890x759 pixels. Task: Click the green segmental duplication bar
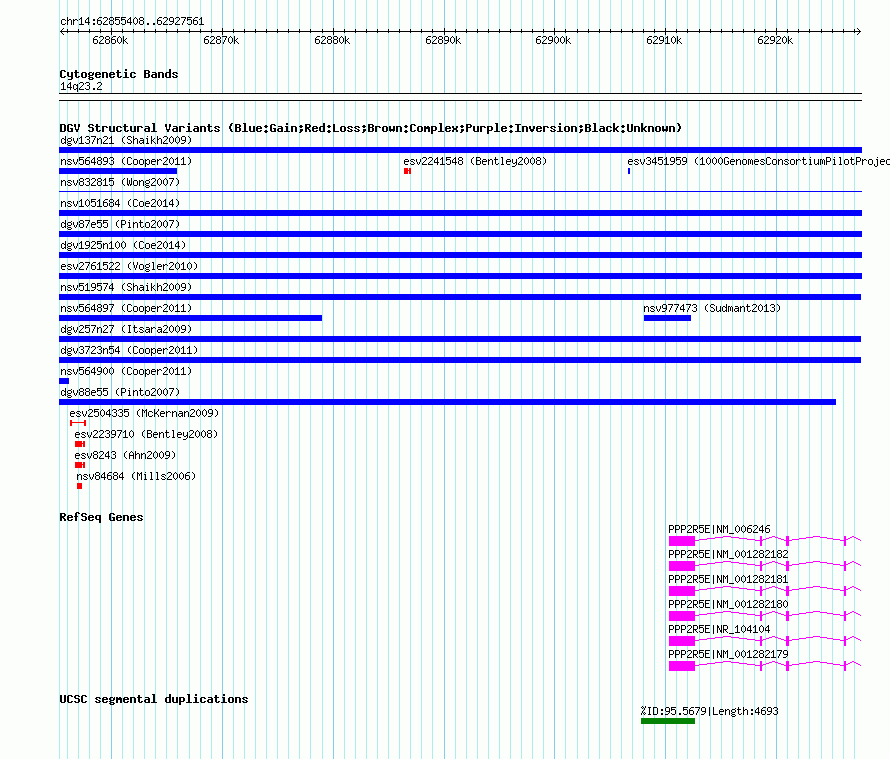coord(668,721)
